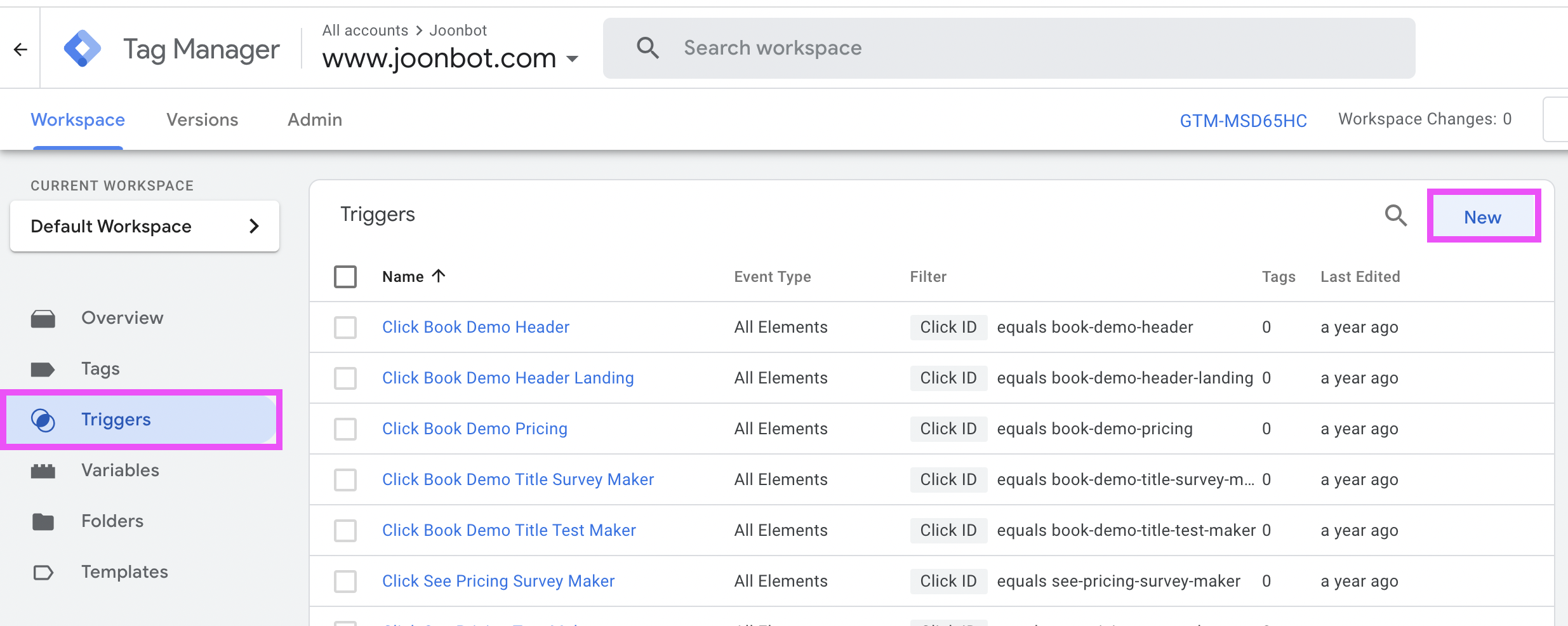Viewport: 1568px width, 626px height.
Task: Click the Click ID chip in book-demo-header row
Action: click(948, 327)
